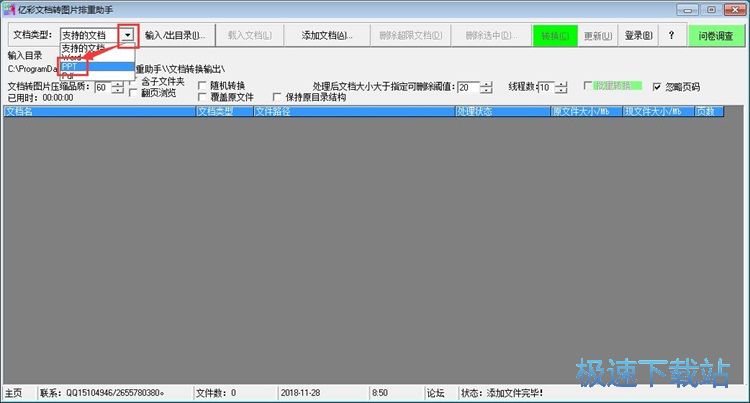
Task: Open the 论坛 forum link in status bar
Action: [x=435, y=393]
